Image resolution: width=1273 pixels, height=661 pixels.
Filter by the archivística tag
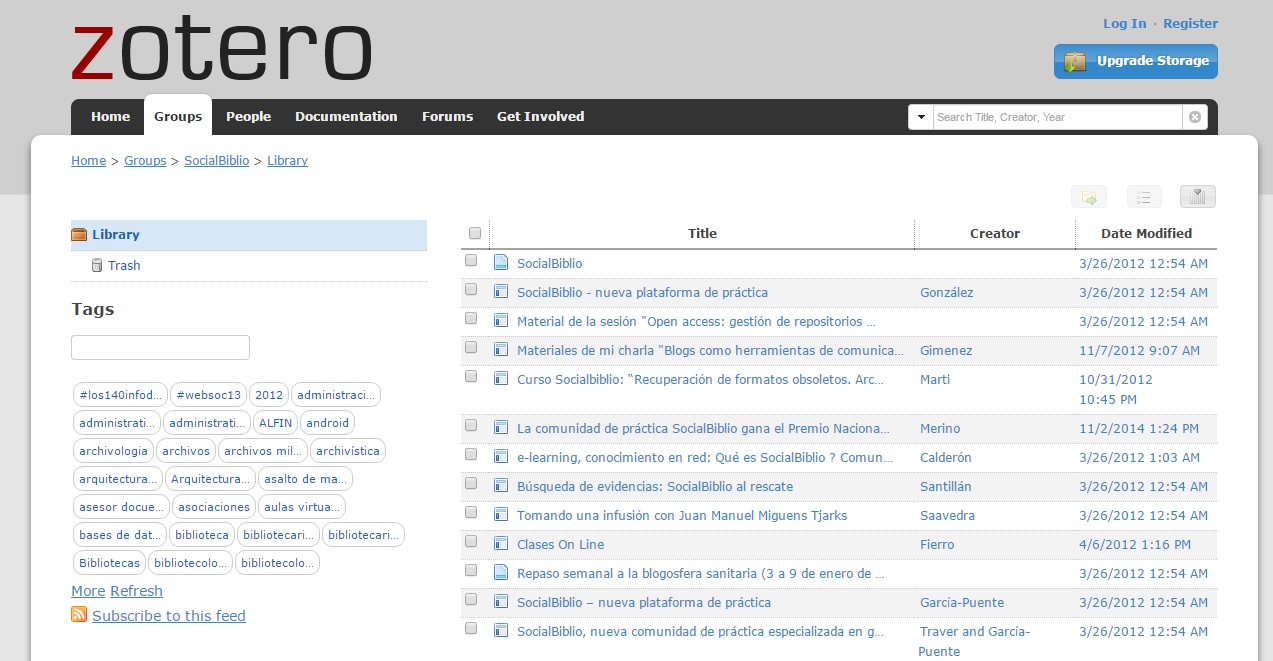point(348,451)
